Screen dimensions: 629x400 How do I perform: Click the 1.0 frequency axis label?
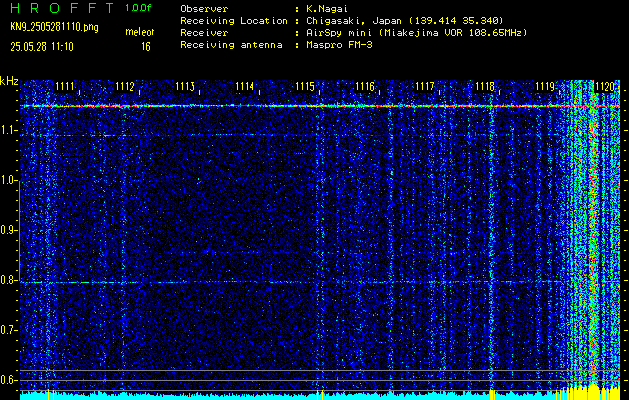(x=8, y=181)
